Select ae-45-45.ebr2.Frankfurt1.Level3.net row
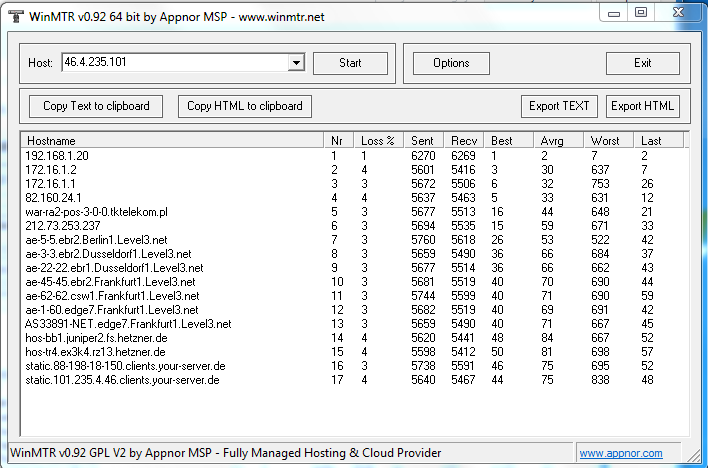Screen dimensions: 708x468 click(354, 282)
